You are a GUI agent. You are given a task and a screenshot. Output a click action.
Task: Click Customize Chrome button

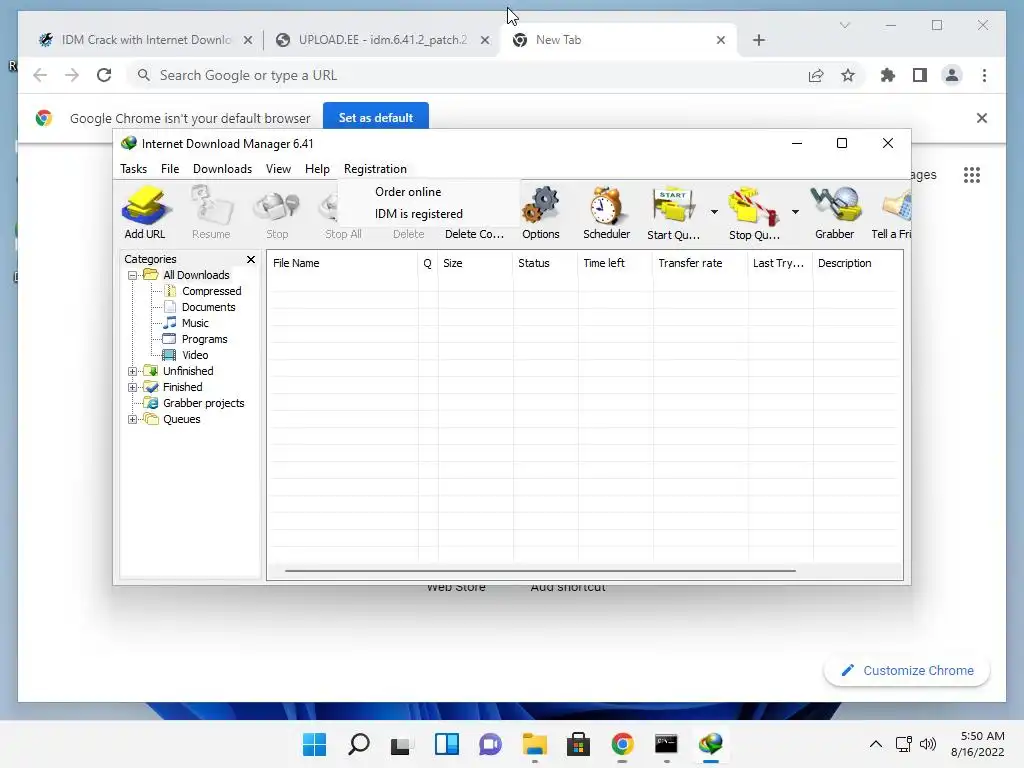907,670
